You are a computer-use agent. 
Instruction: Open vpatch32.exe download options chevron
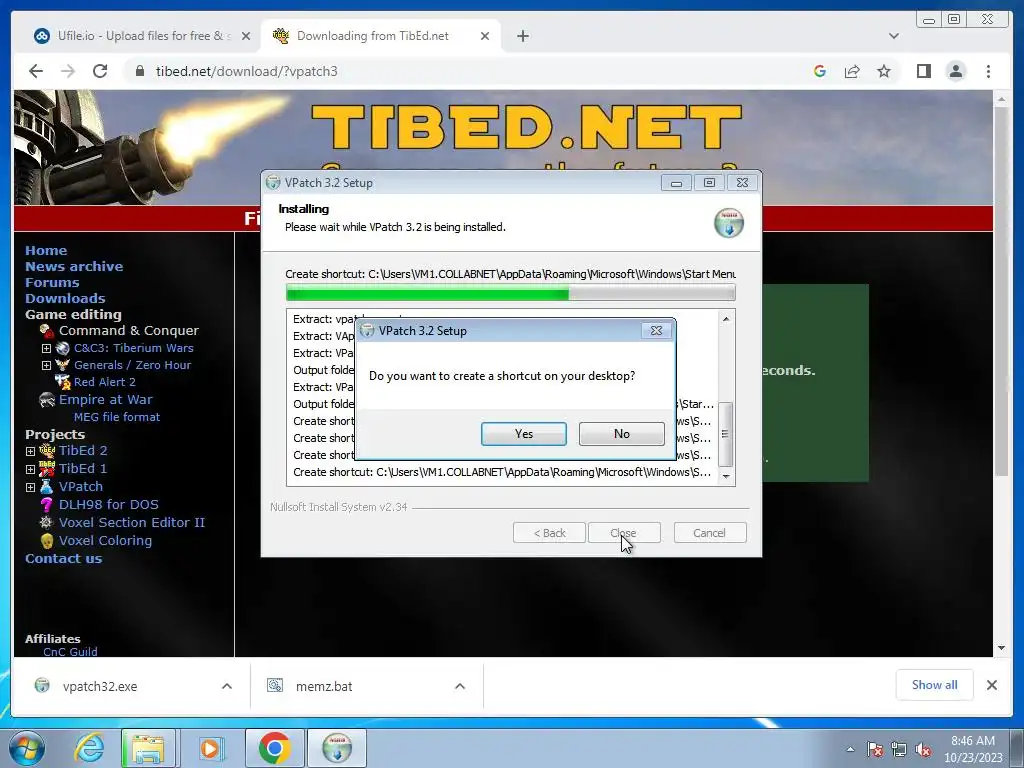click(227, 686)
